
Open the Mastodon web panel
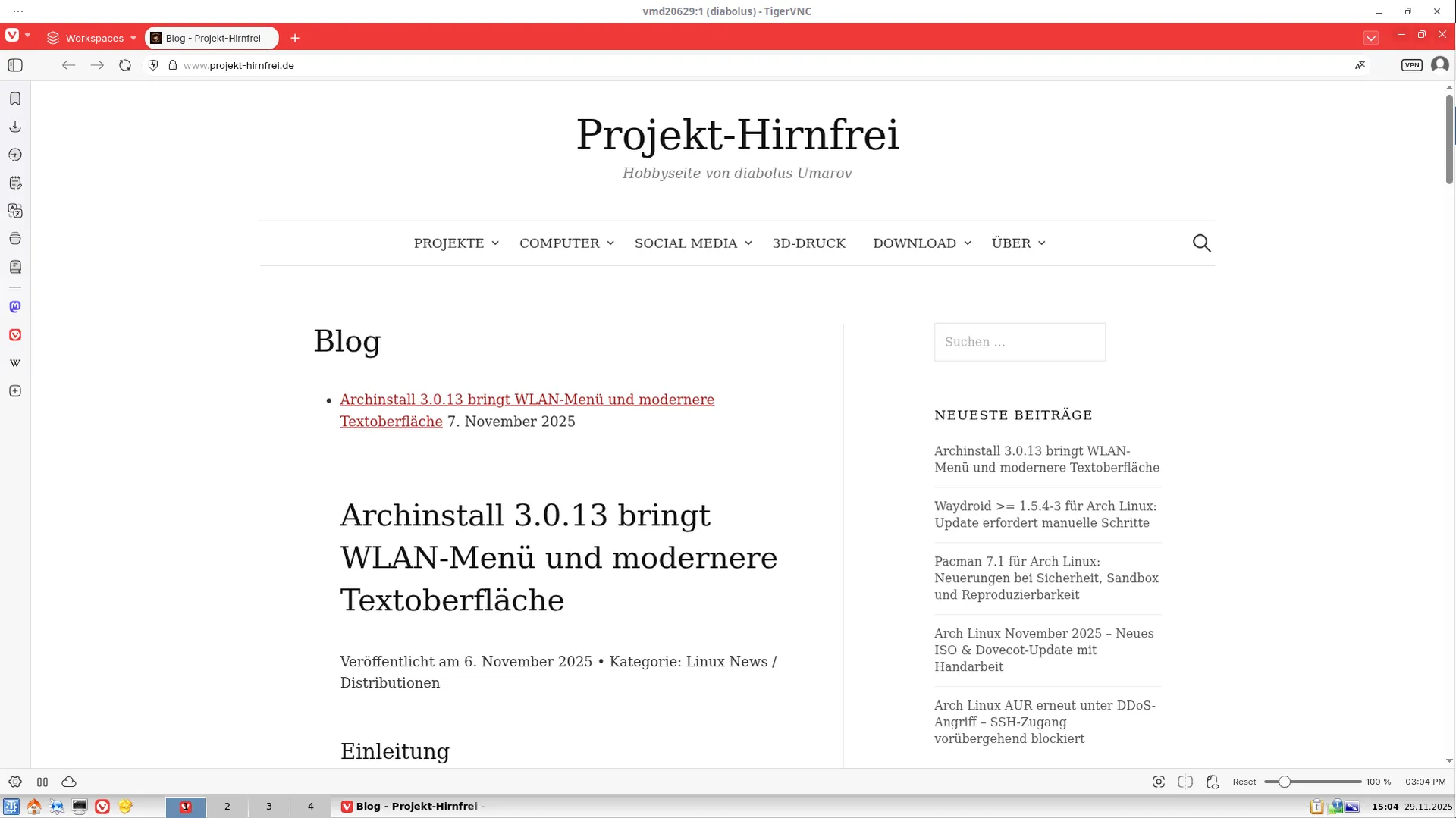pyautogui.click(x=15, y=307)
